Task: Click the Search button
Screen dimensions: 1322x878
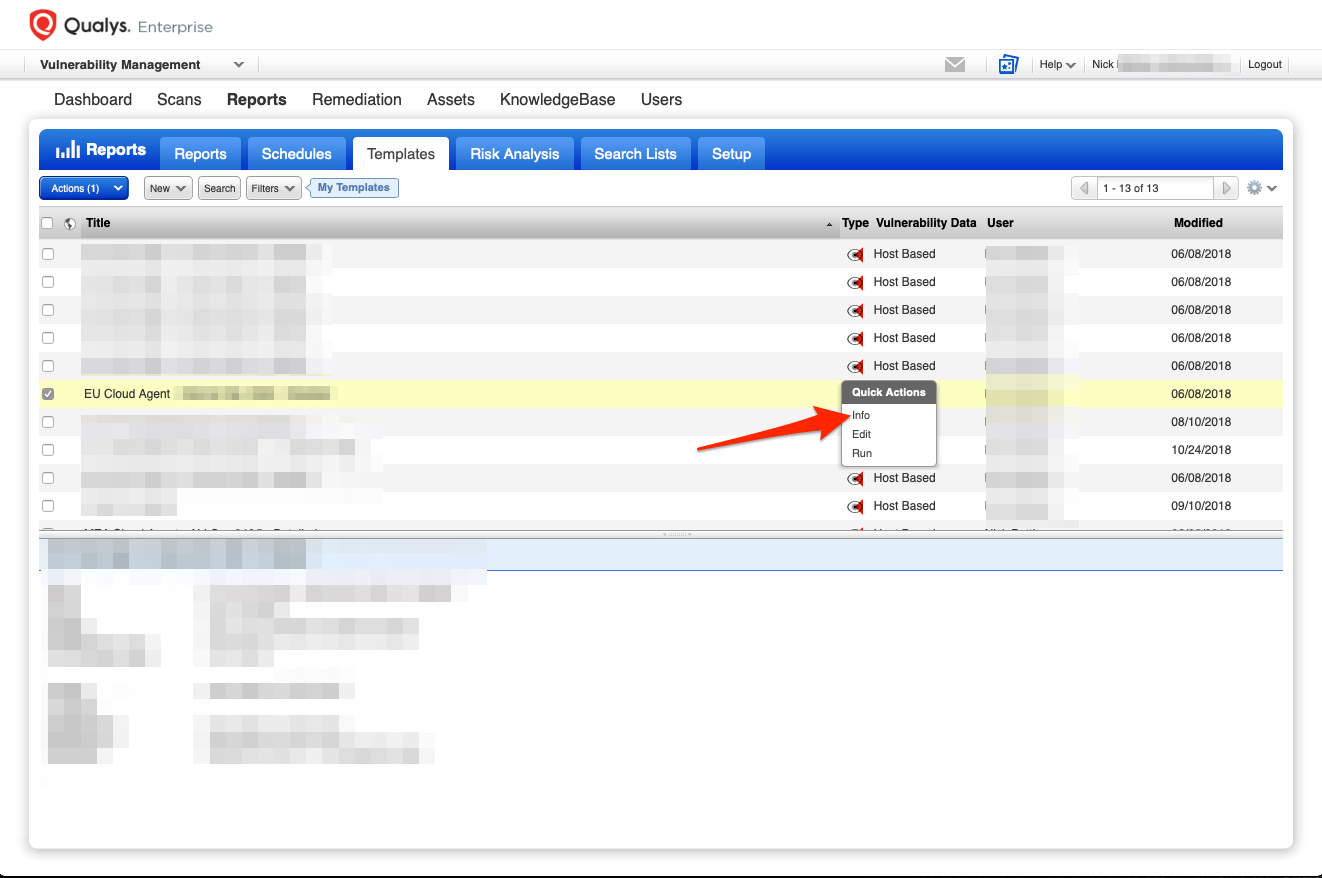Action: coord(219,188)
